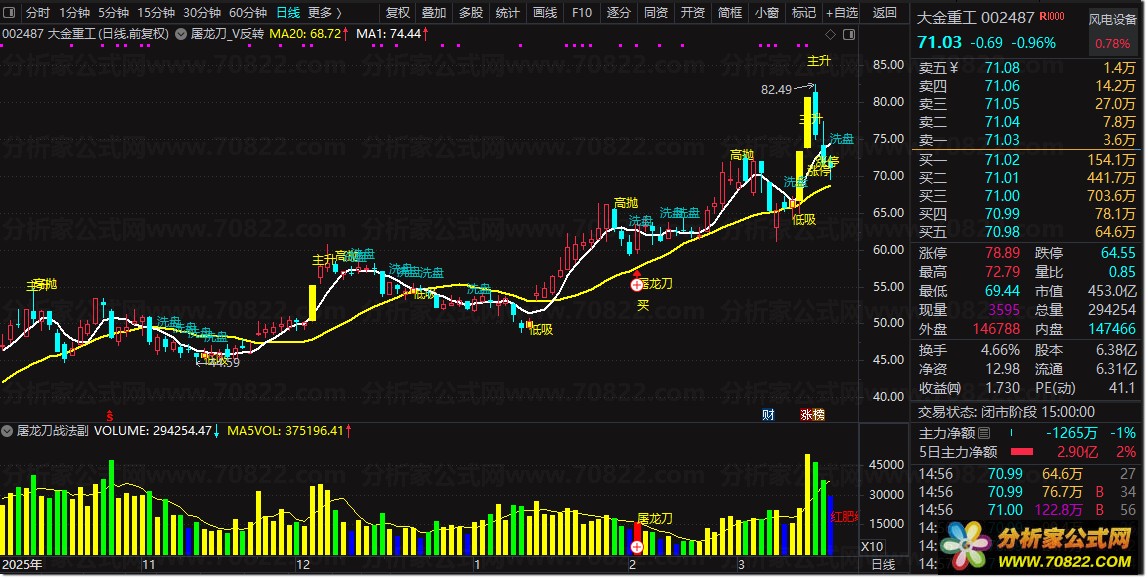
Task: Add stock via +自选 button
Action: pos(842,12)
